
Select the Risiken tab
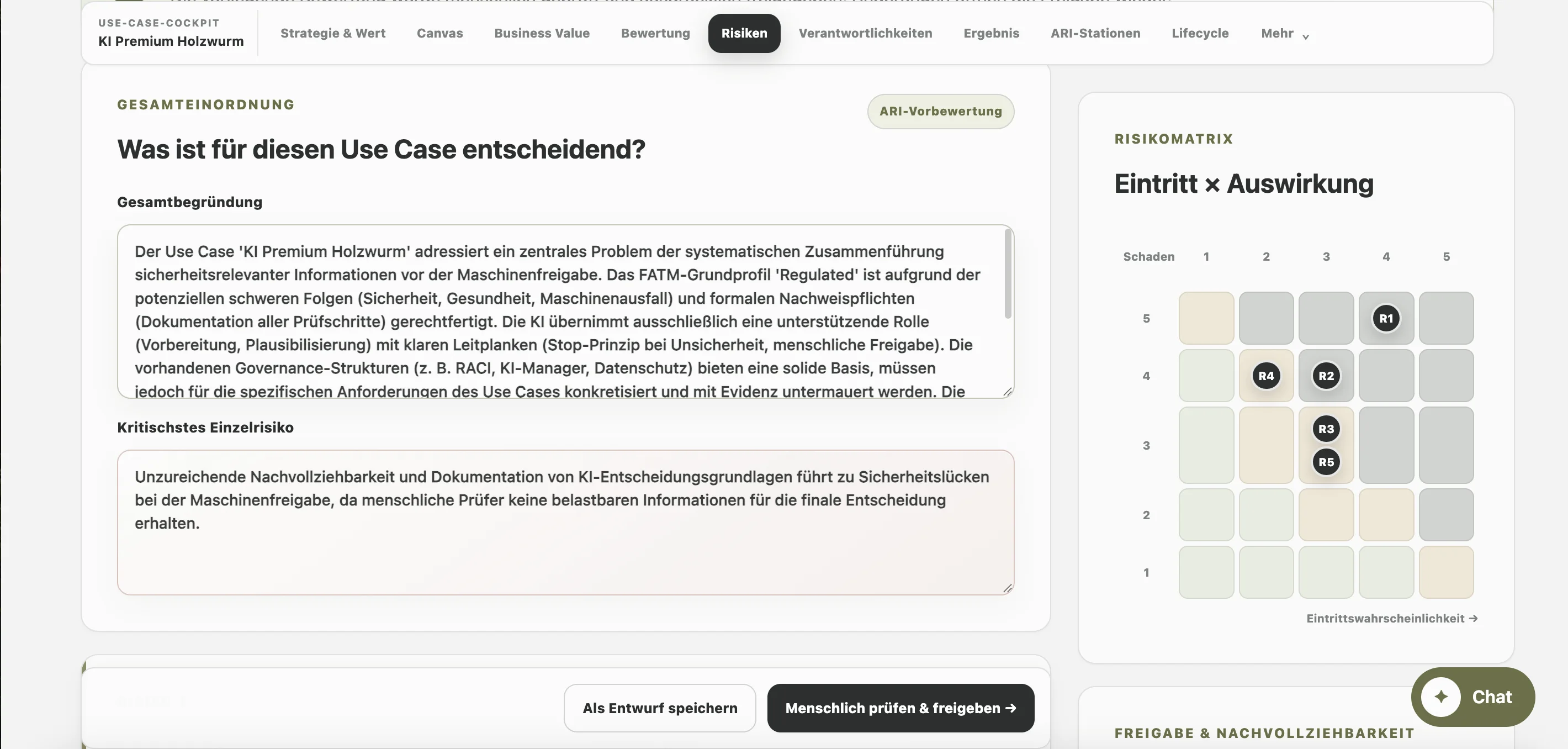744,34
